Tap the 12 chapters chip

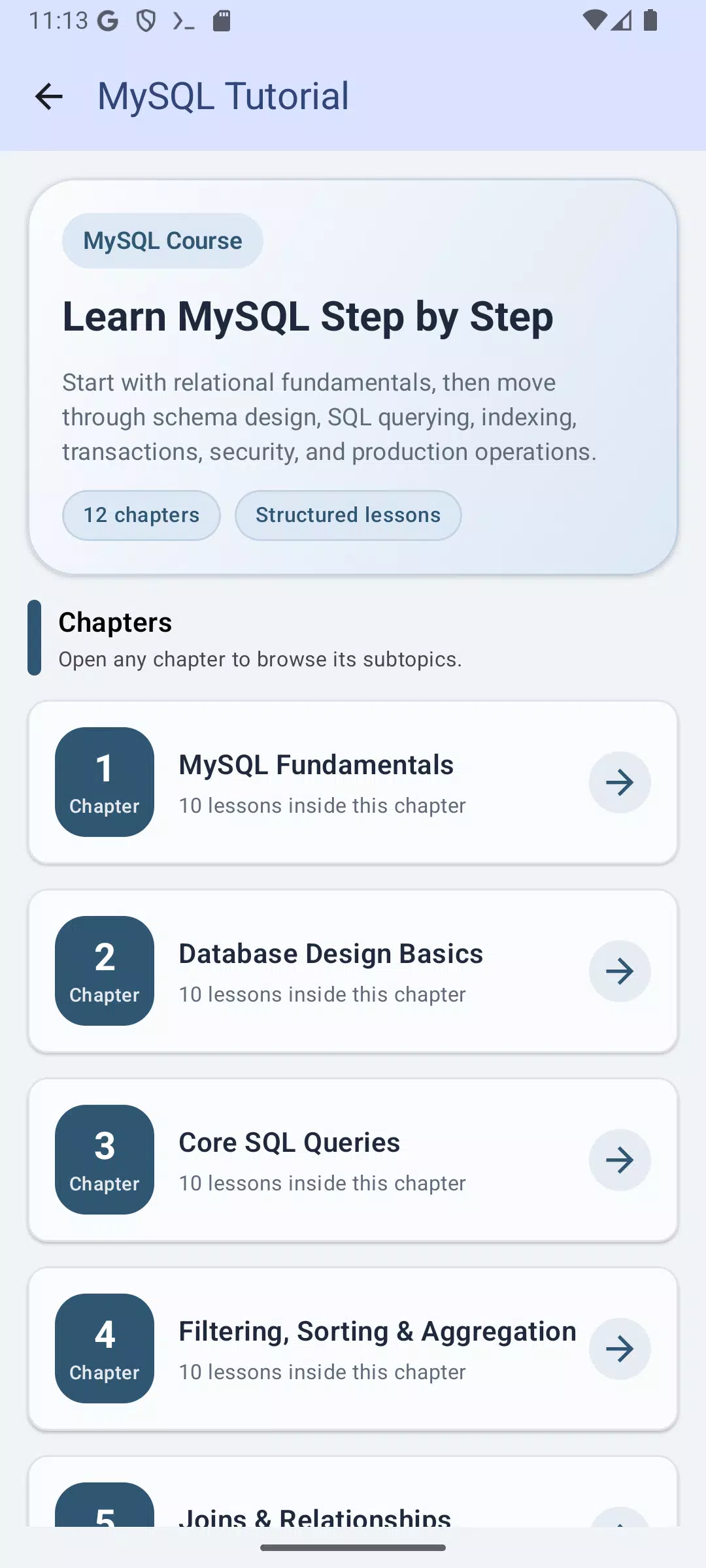click(x=141, y=515)
